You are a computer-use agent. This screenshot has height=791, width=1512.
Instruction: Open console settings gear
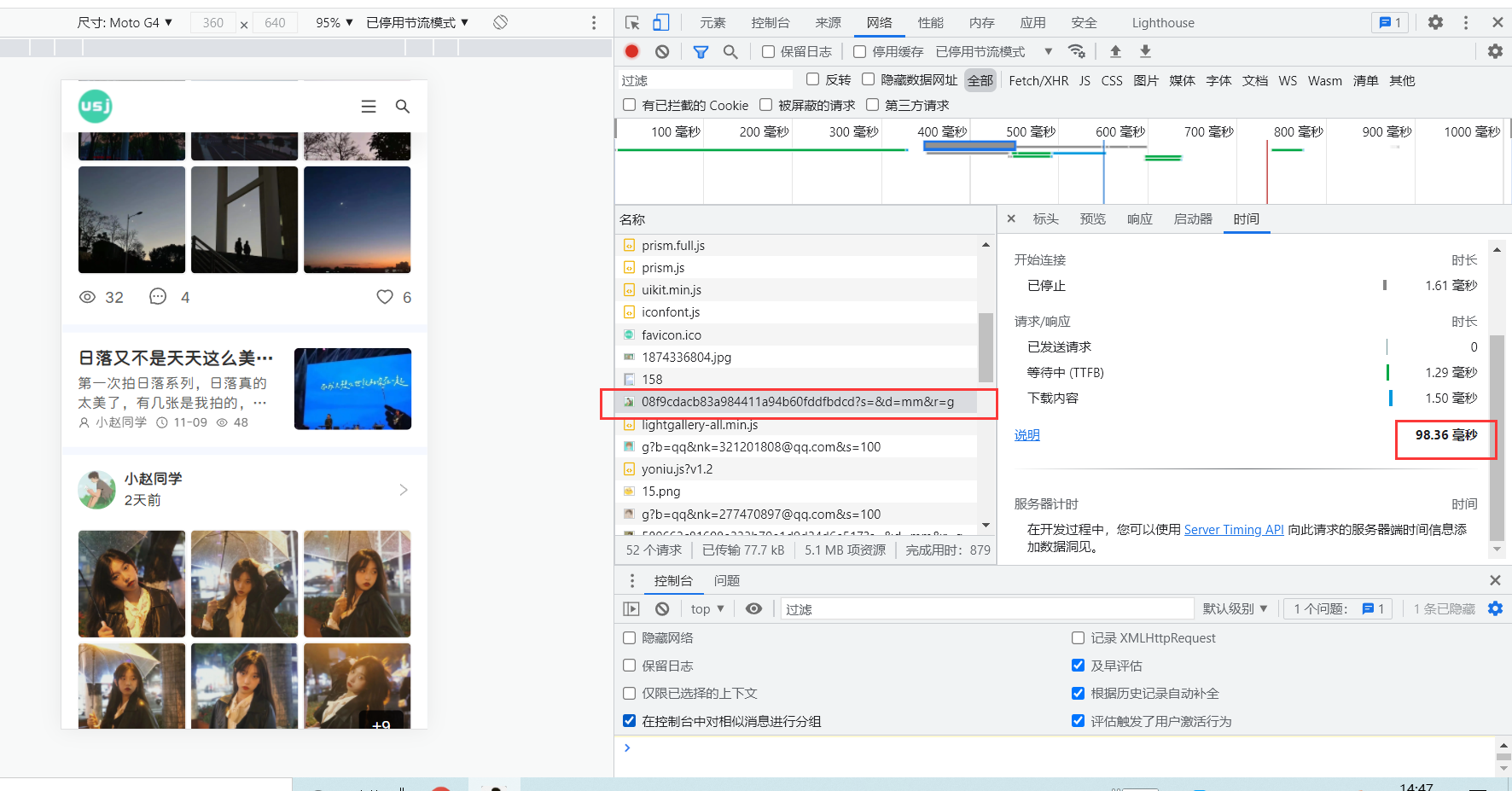pyautogui.click(x=1495, y=608)
